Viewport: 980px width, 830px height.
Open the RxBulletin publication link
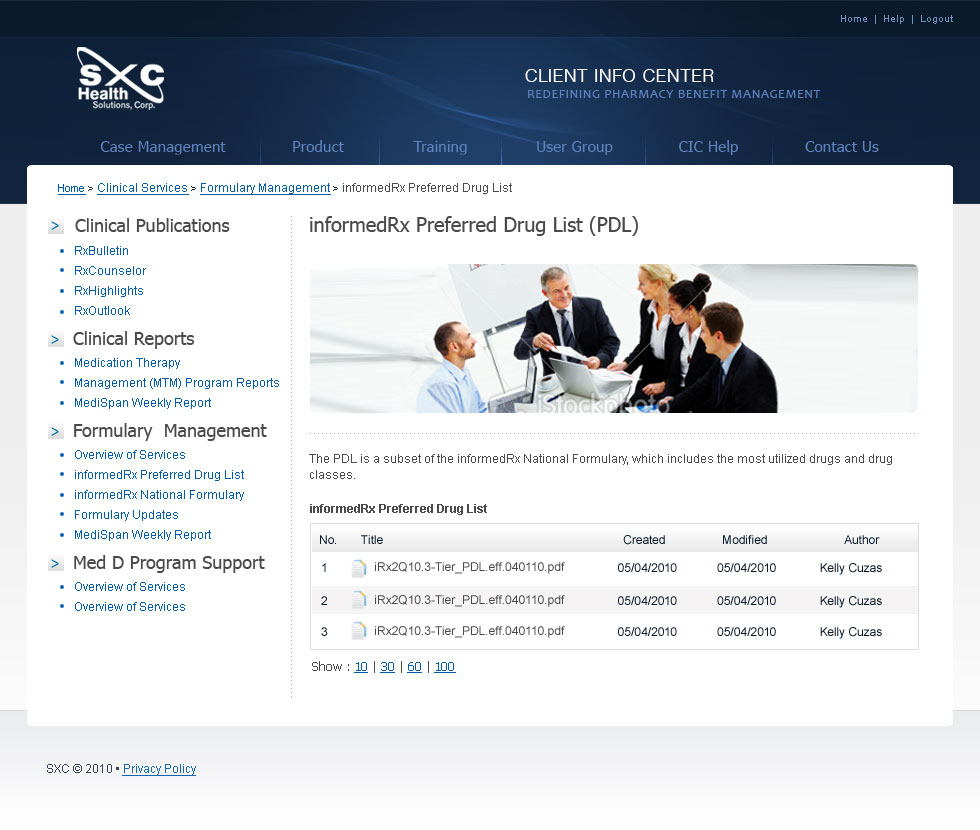click(x=101, y=251)
